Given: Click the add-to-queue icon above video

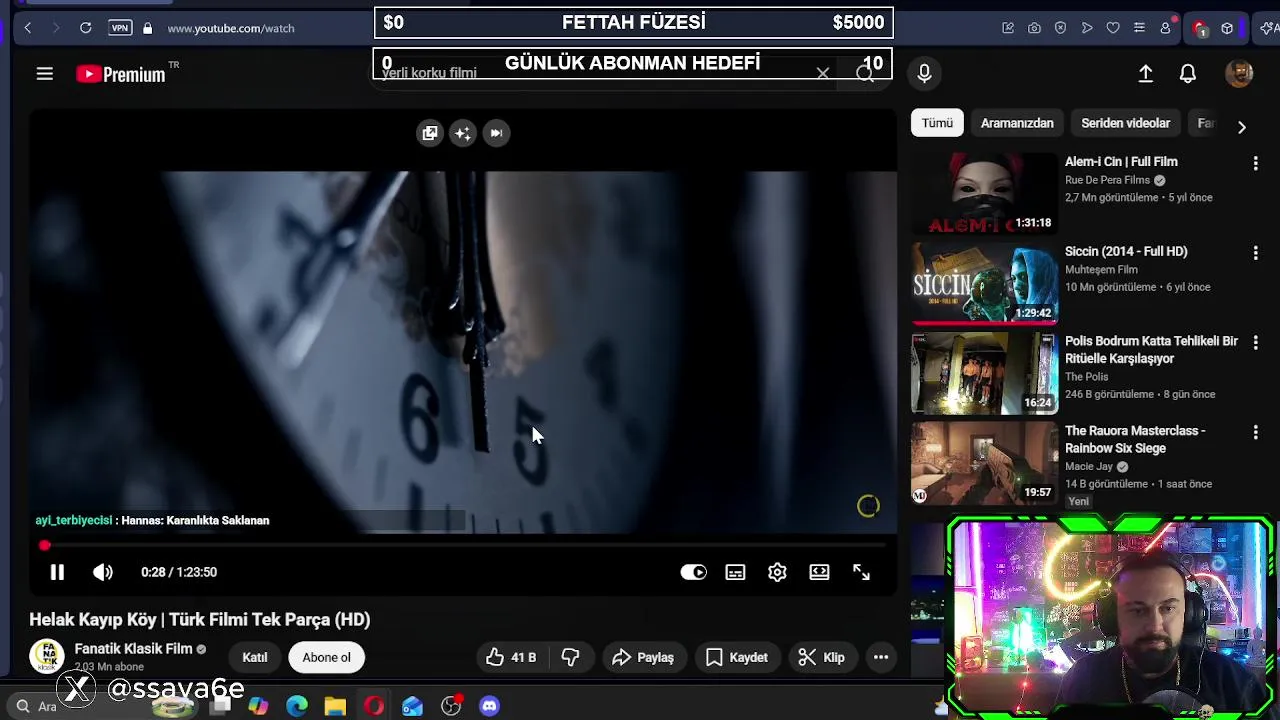Looking at the screenshot, I should pos(430,133).
